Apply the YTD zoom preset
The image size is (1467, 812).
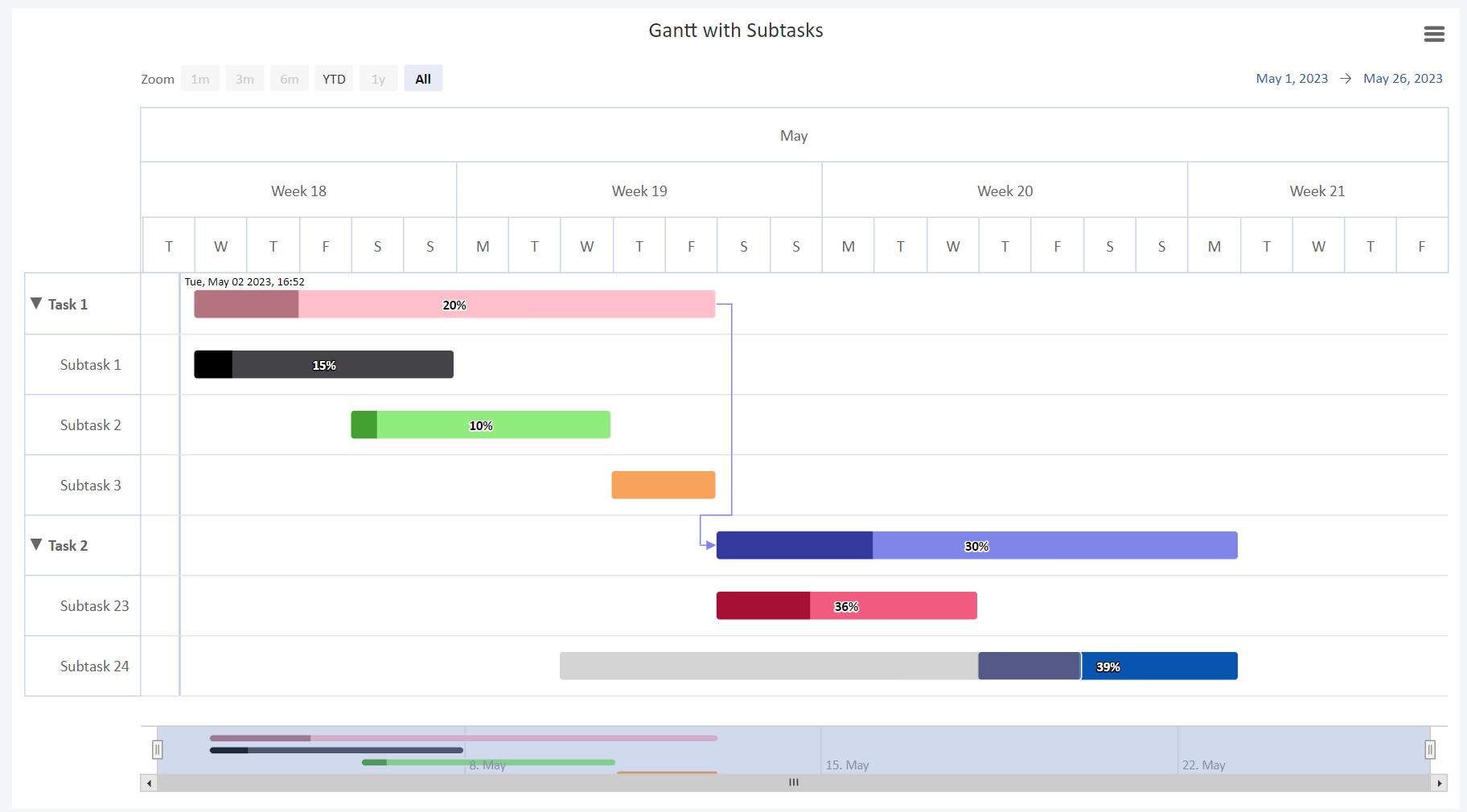coord(334,78)
